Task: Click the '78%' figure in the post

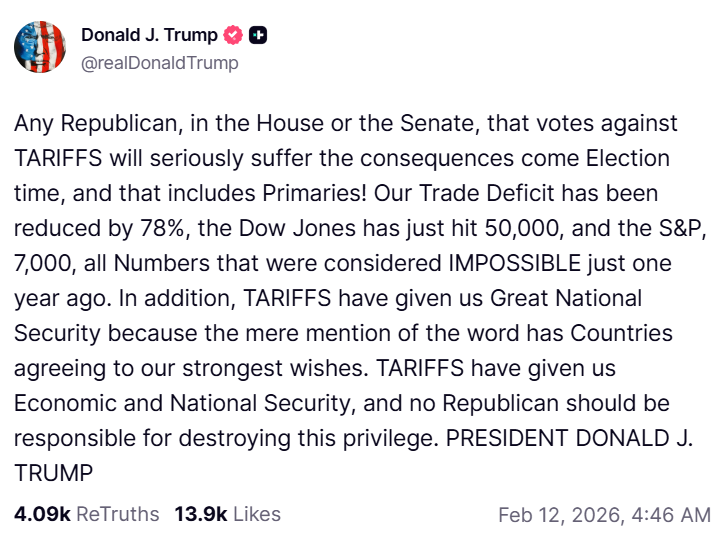Action: [162, 228]
